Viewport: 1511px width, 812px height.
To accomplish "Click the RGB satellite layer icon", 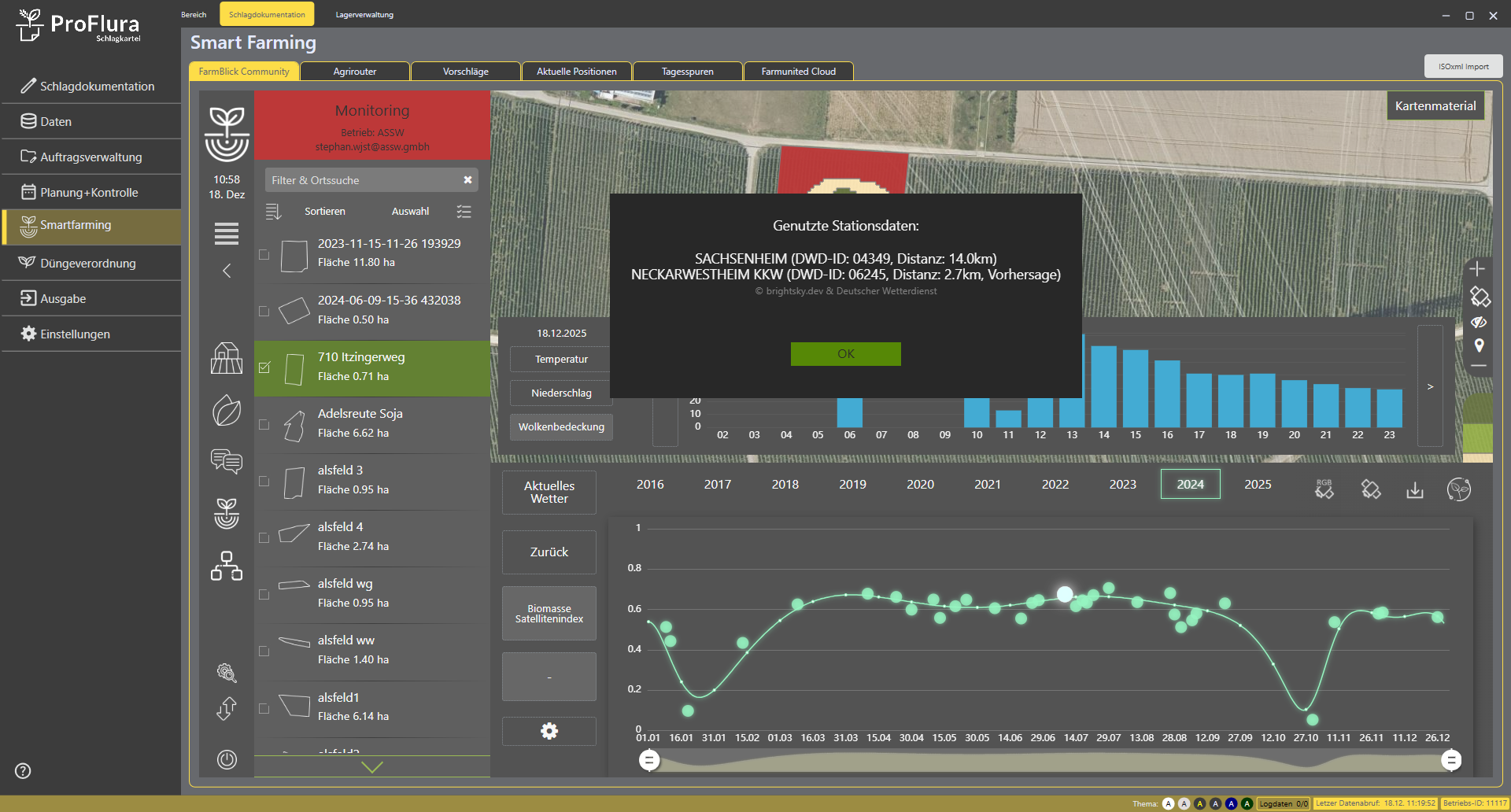I will tap(1324, 489).
